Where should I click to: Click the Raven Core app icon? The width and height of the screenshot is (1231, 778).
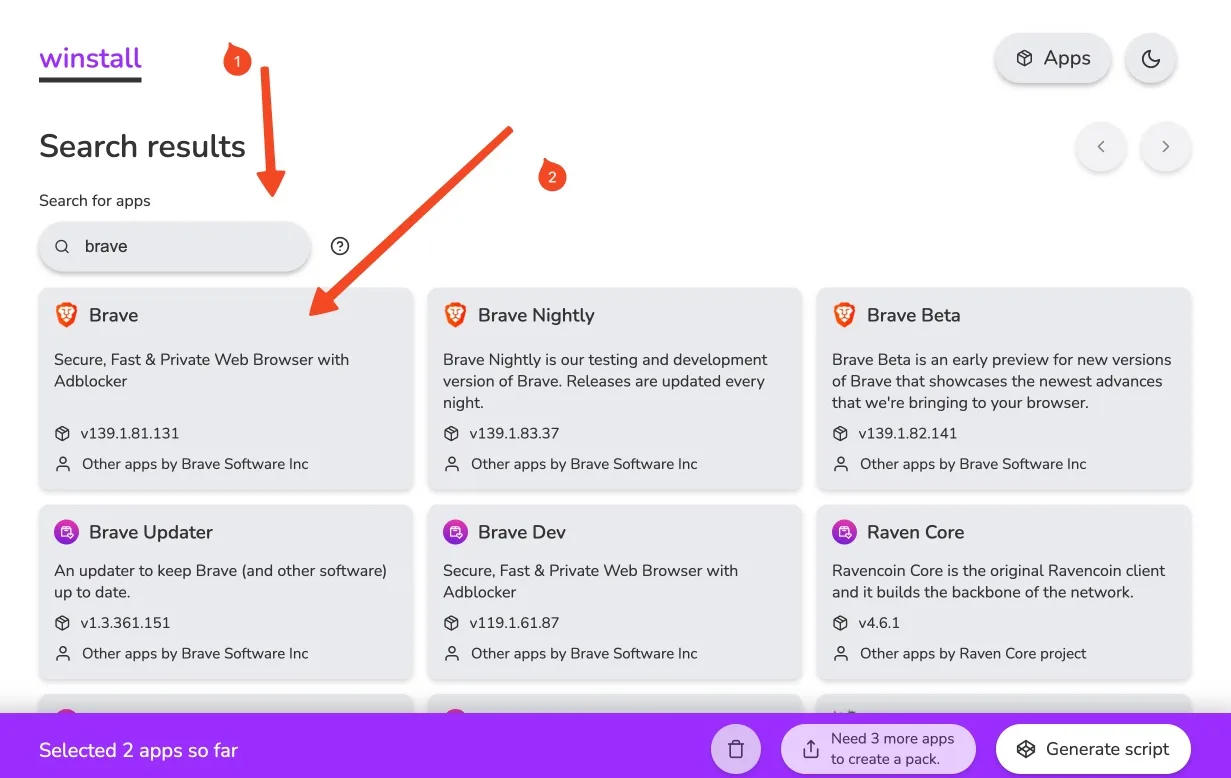point(844,532)
